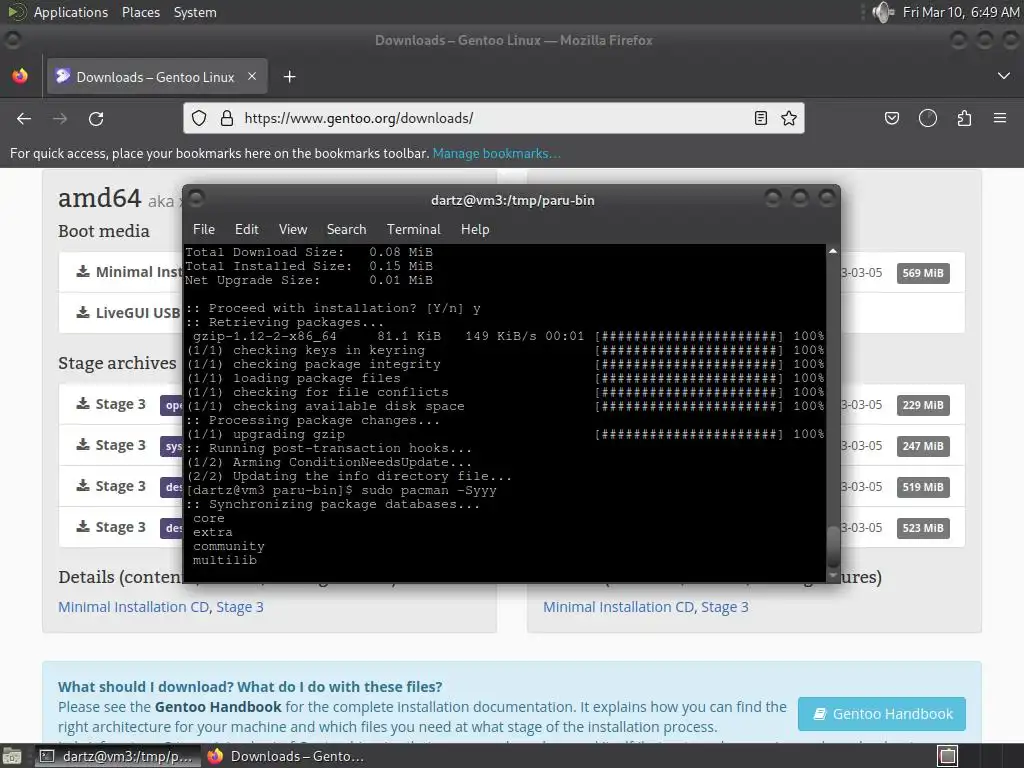Viewport: 1024px width, 768px height.
Task: Click the third Stage 3 download link
Action: (111, 486)
